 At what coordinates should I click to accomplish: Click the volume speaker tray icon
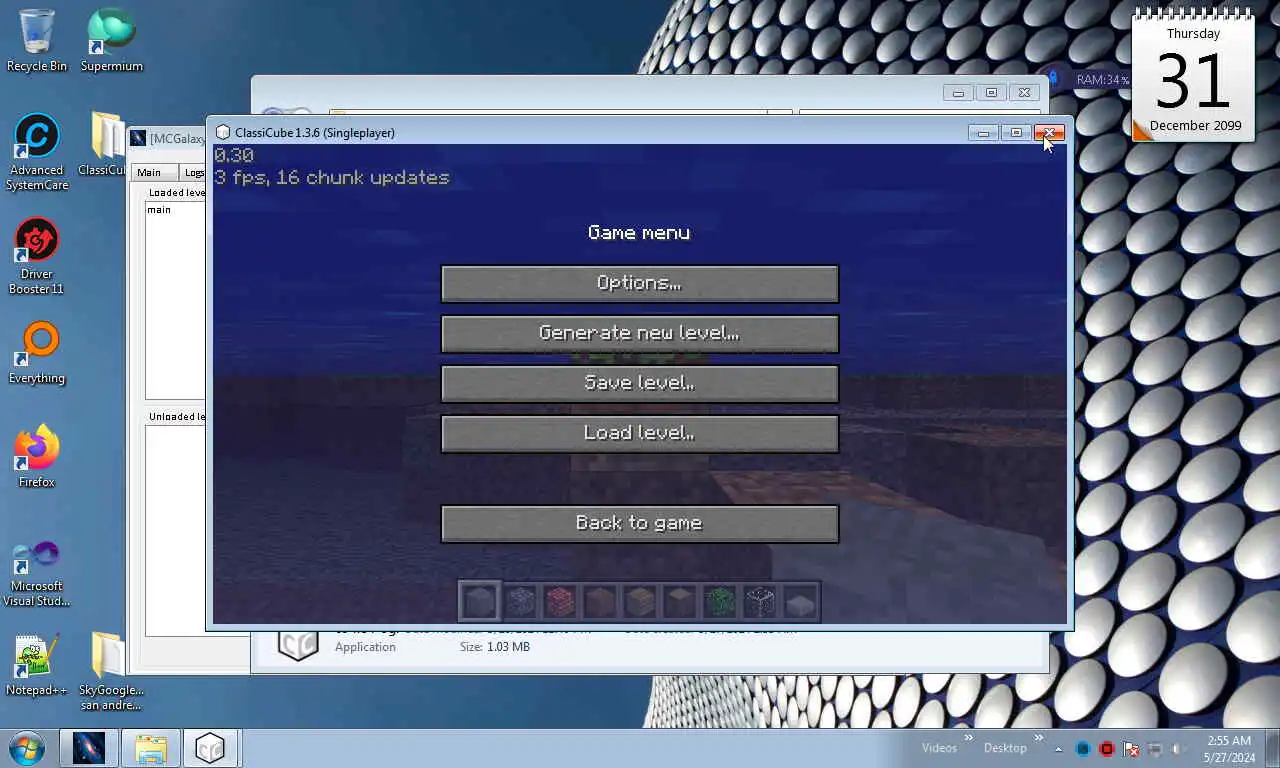click(1179, 749)
